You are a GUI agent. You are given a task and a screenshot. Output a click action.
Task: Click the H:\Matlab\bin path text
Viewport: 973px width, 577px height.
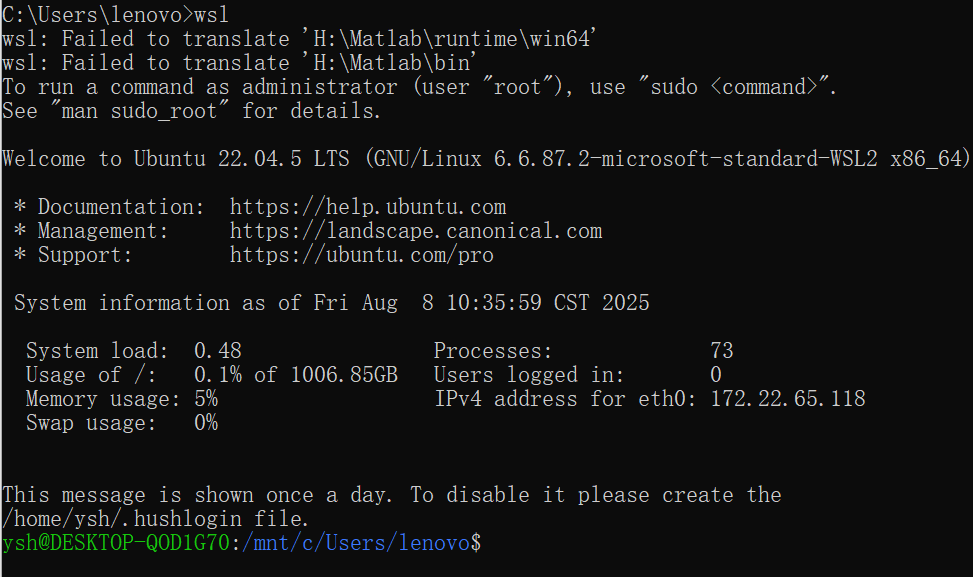click(392, 63)
